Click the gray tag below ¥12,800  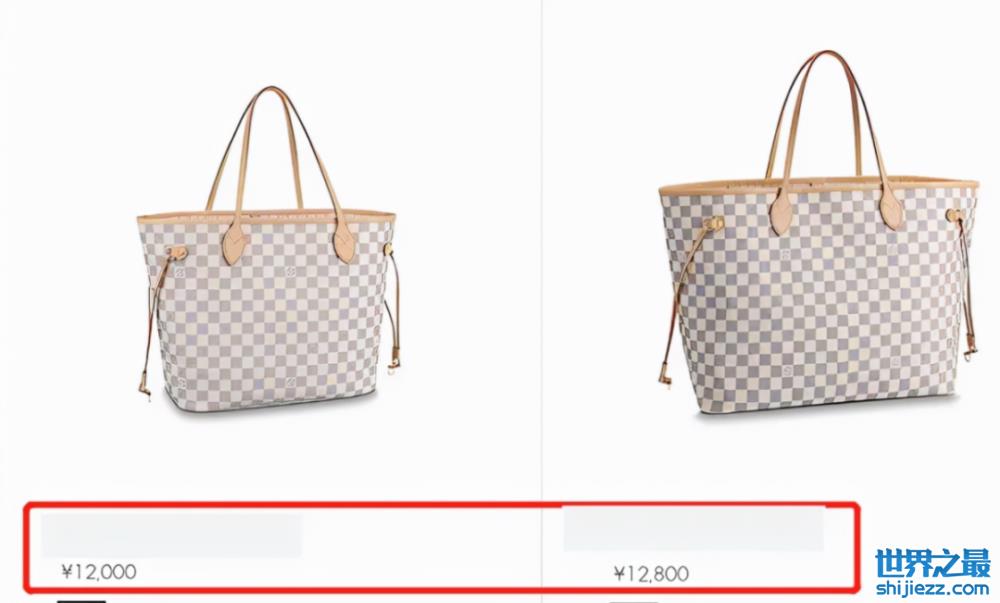[x=633, y=601]
